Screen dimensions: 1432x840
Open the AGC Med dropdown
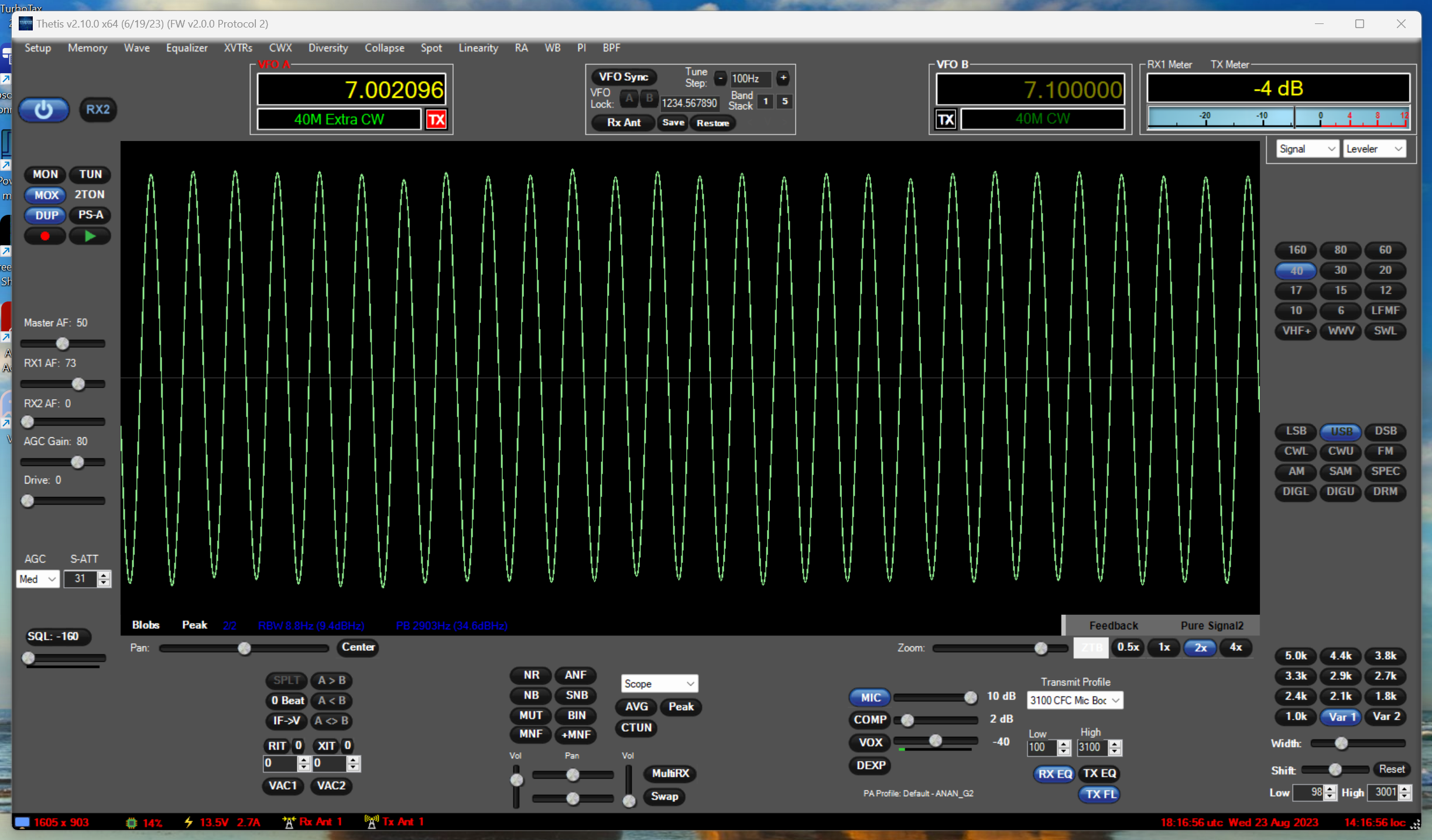[x=37, y=579]
